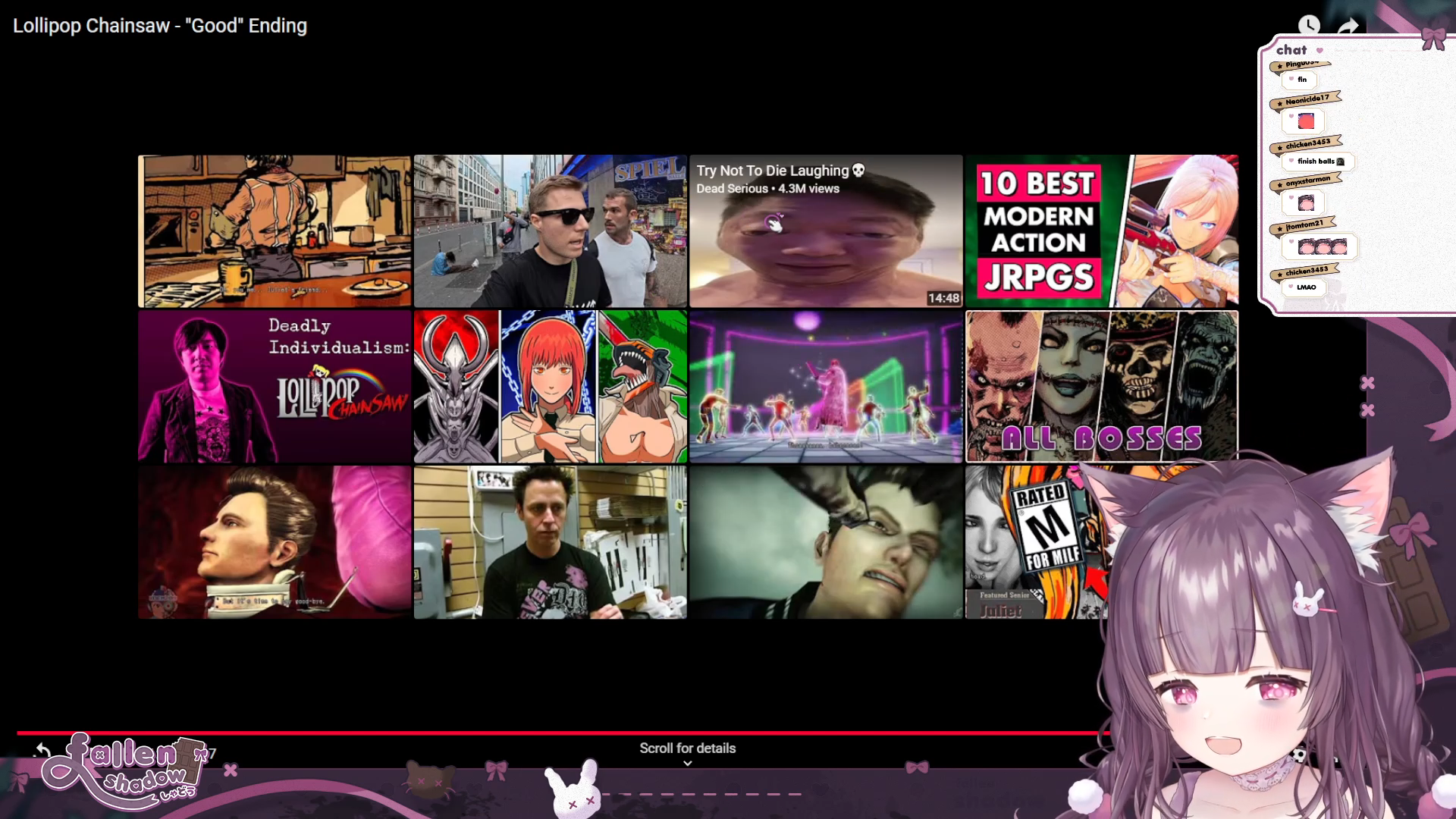
Task: Open the Rated M for MILF thumbnail
Action: click(x=1035, y=542)
